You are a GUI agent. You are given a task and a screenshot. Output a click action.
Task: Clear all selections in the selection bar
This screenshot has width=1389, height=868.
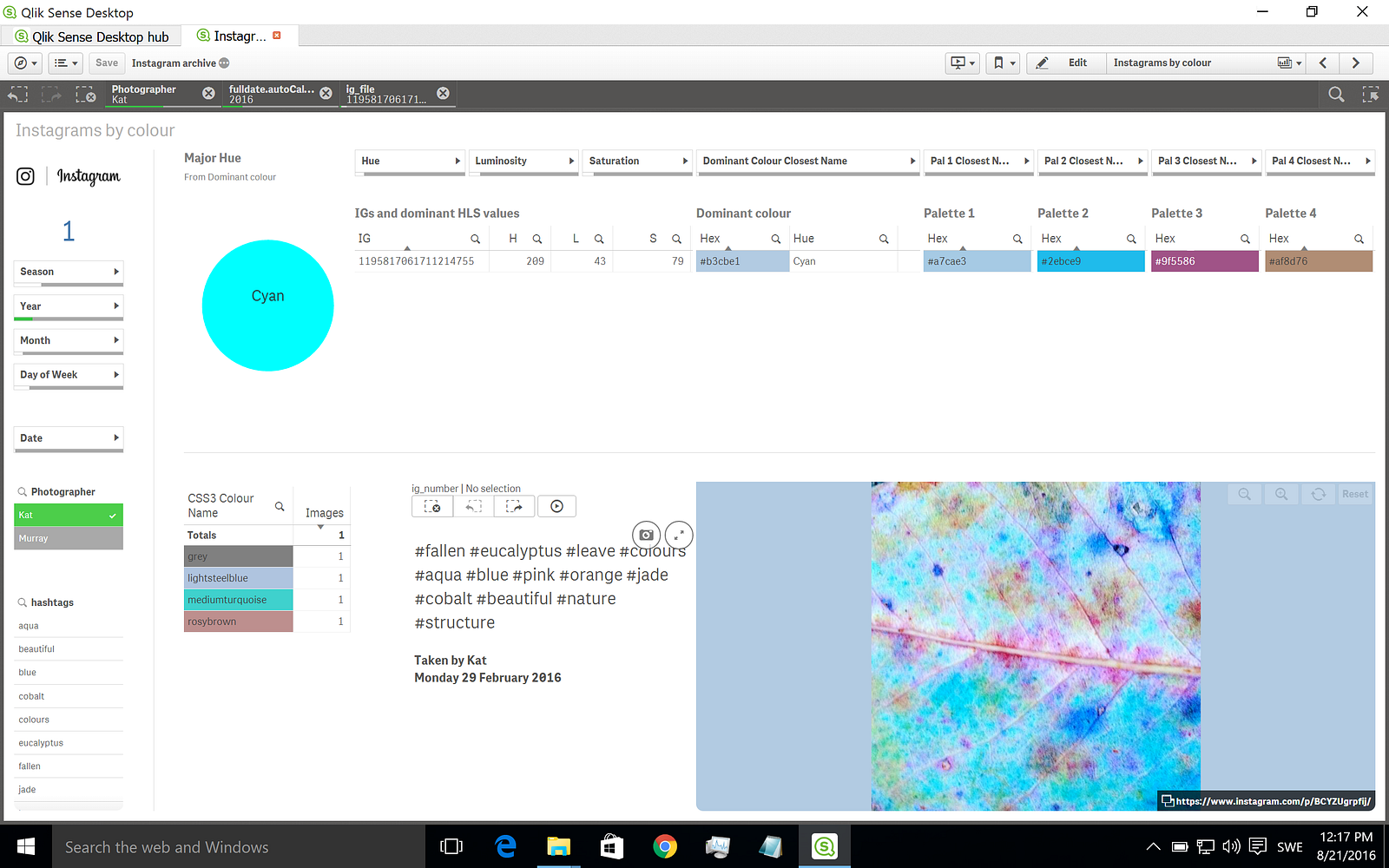(85, 95)
